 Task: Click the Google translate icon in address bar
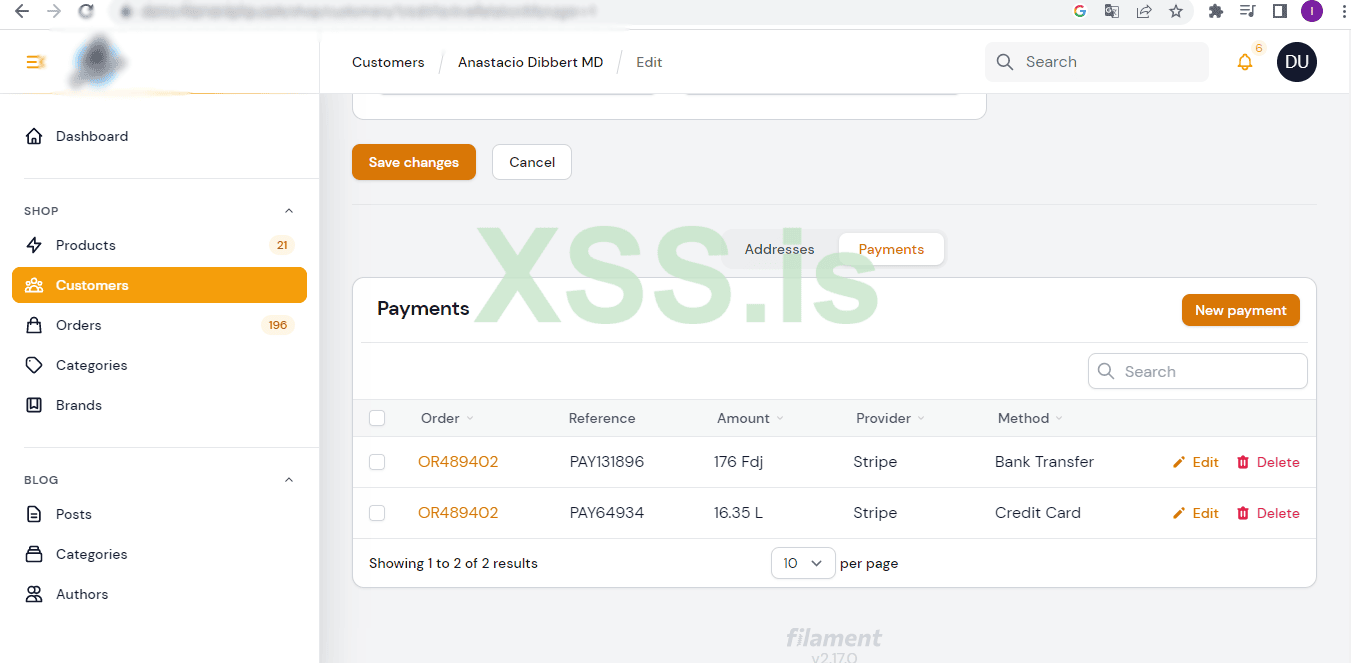tap(1112, 11)
